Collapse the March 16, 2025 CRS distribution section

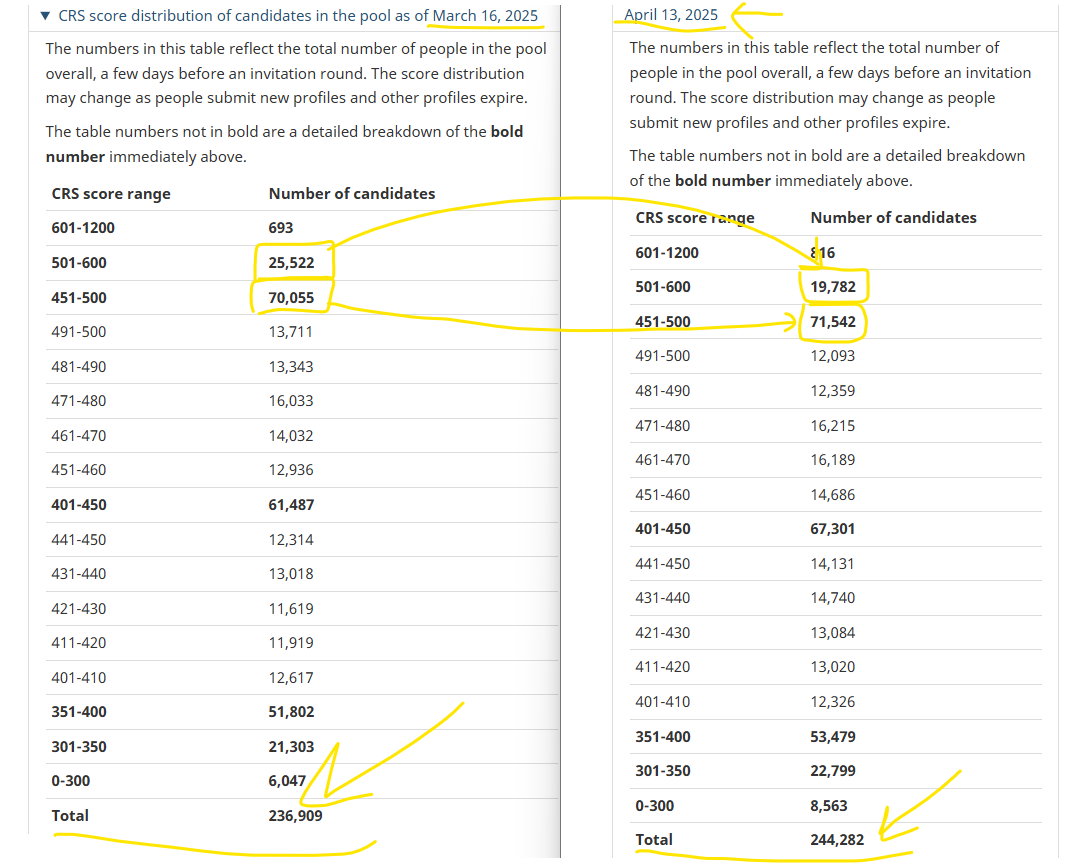click(46, 16)
